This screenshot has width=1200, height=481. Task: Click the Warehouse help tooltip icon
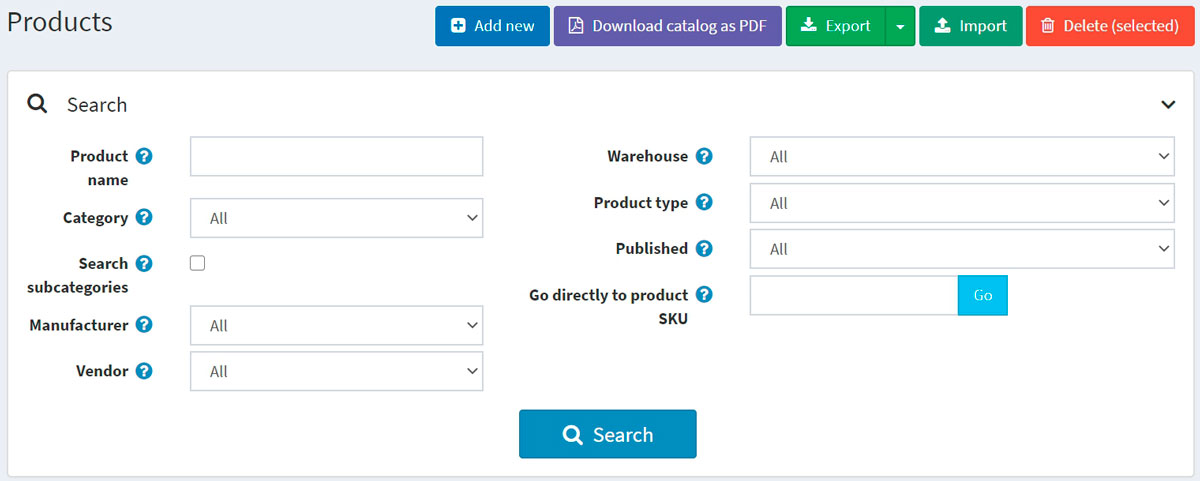pyautogui.click(x=704, y=156)
